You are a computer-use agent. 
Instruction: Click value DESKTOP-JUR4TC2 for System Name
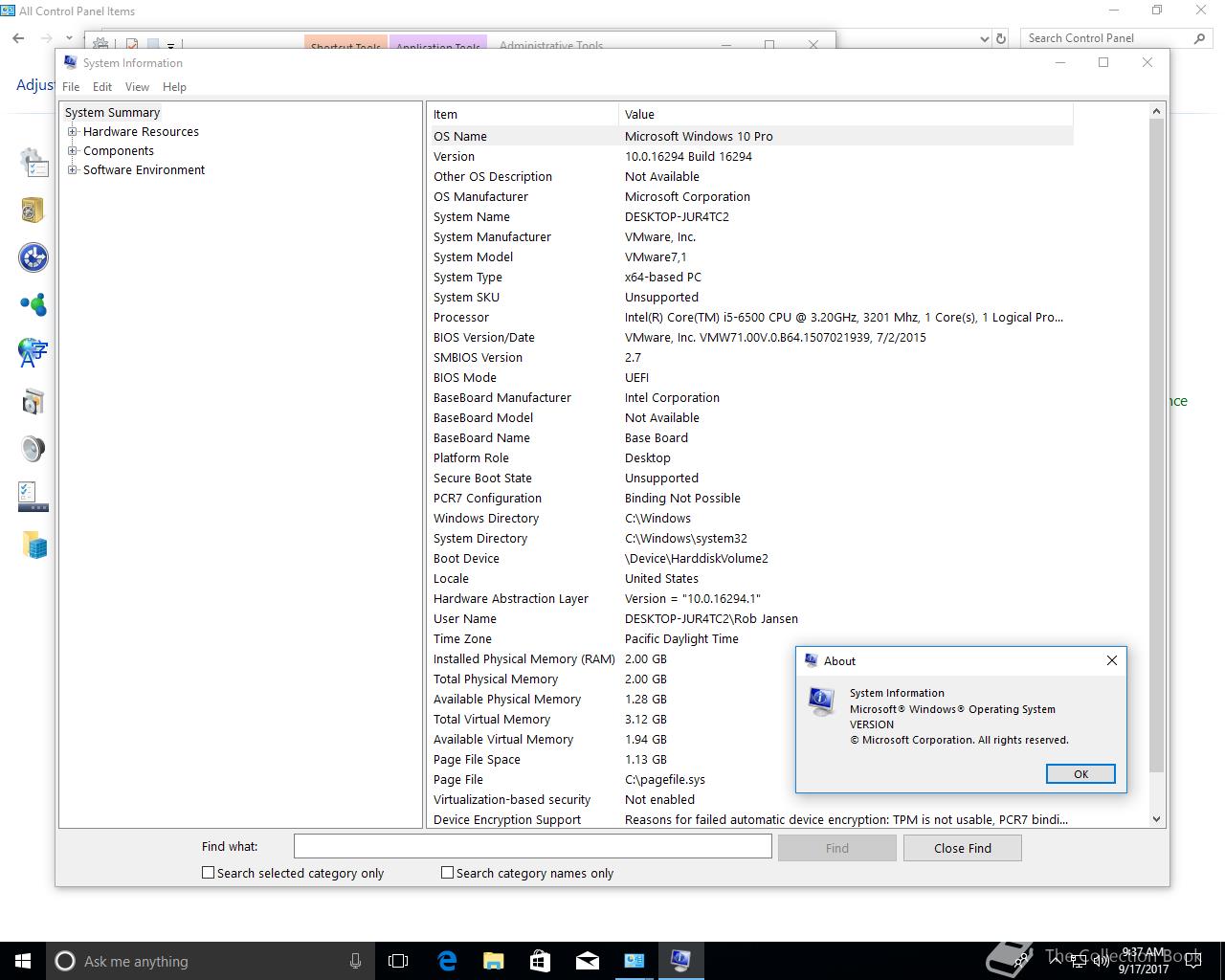[x=677, y=216]
